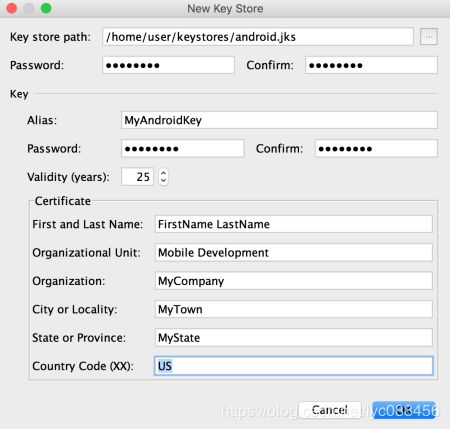Screen dimensions: 450x430
Task: Select the key store Confirm password field
Action: [x=371, y=65]
